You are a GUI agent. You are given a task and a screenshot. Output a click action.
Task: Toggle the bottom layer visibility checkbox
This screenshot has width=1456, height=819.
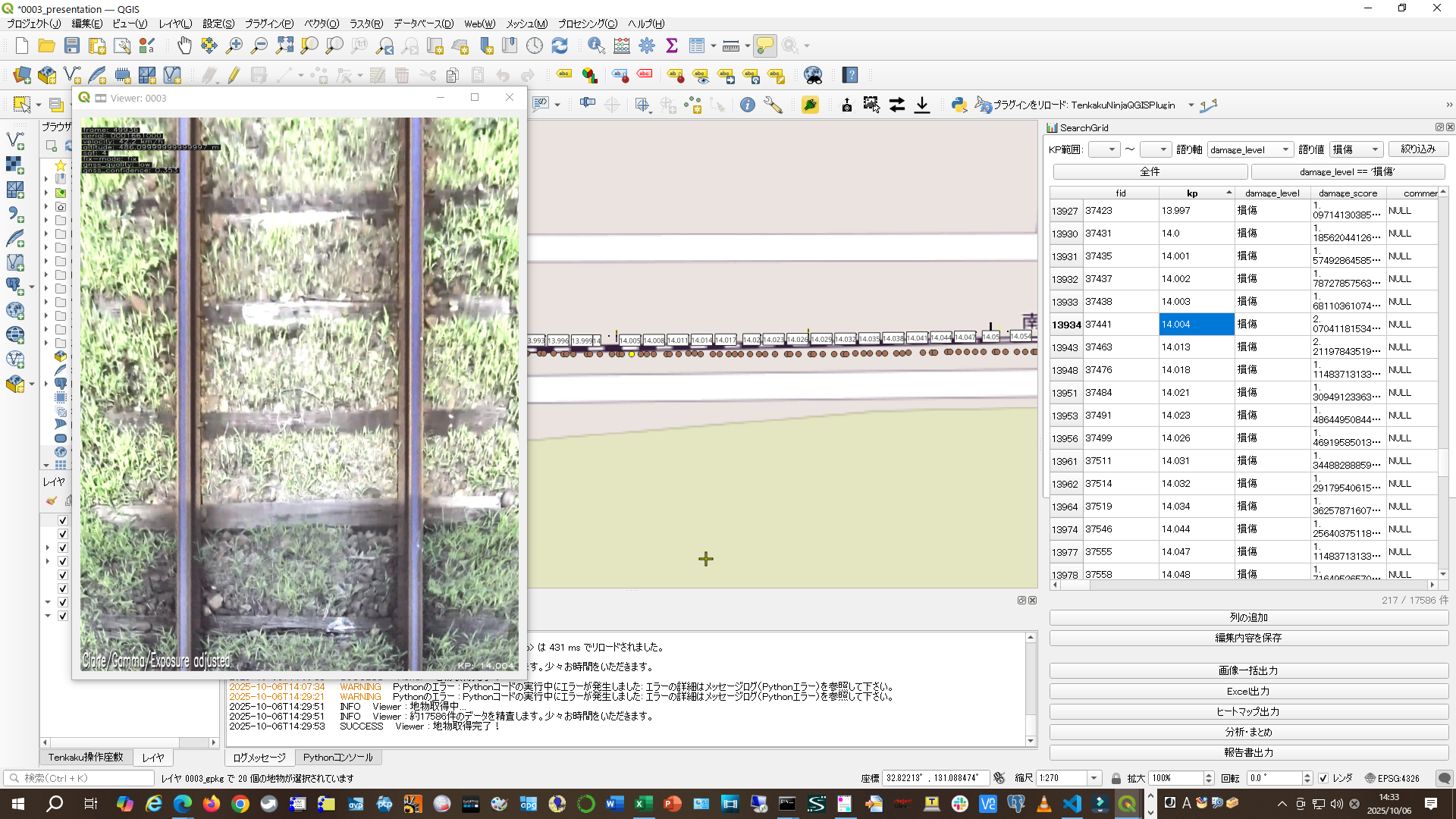(x=63, y=616)
